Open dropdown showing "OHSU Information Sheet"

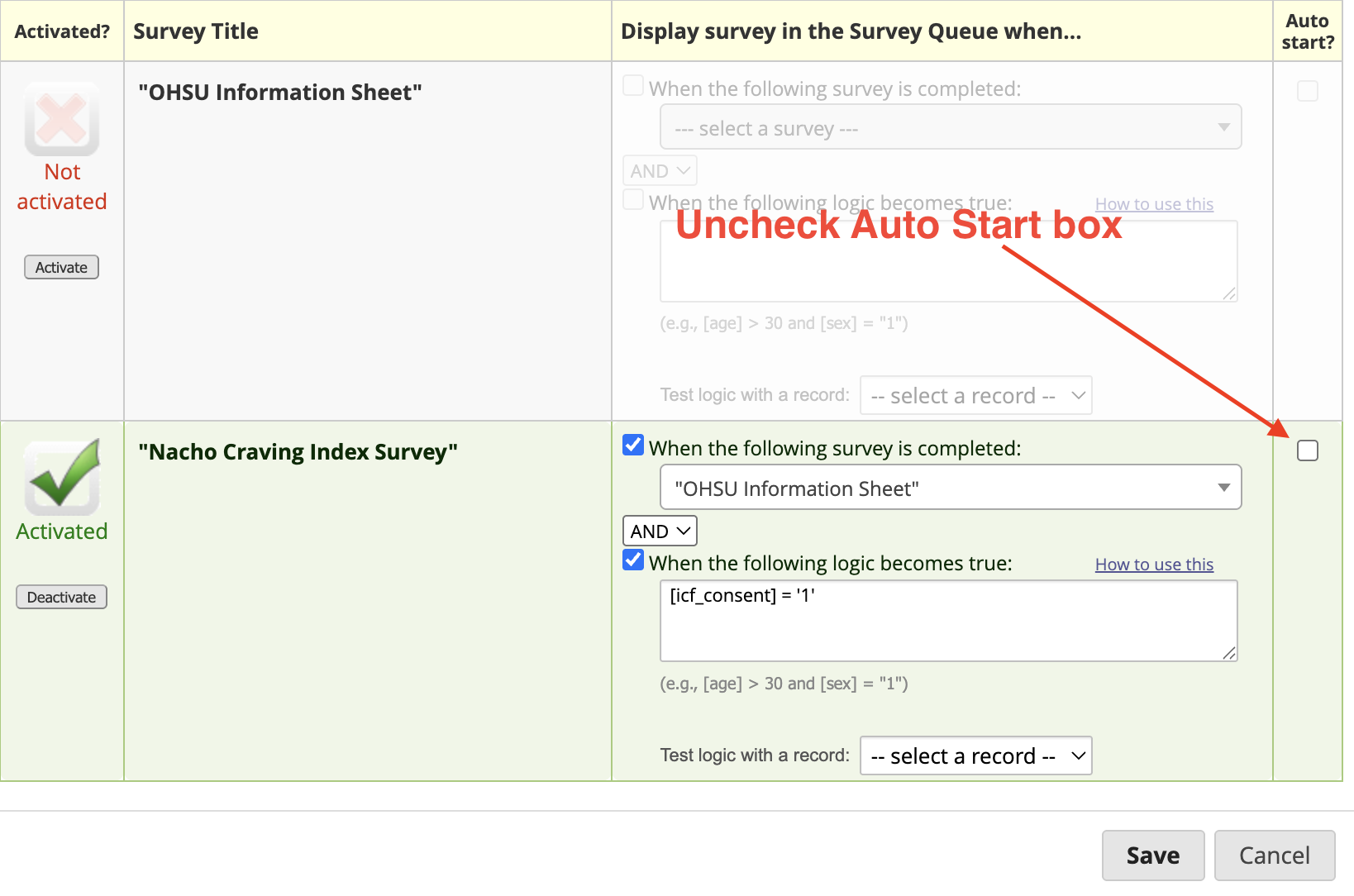click(951, 488)
